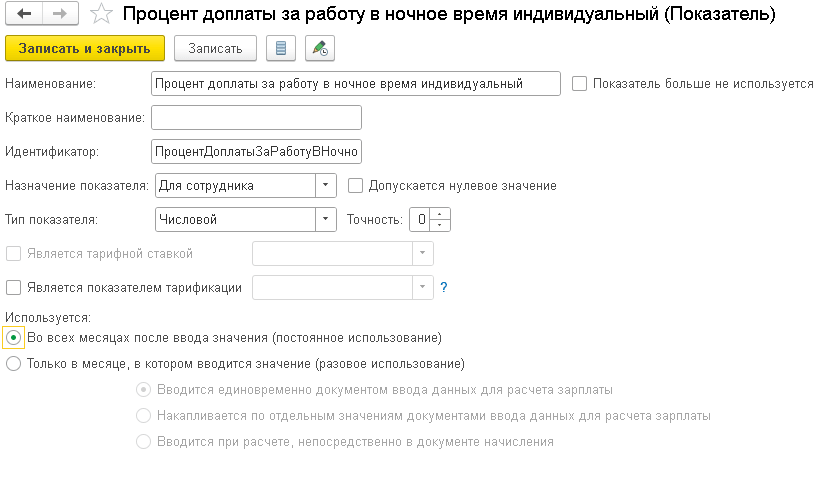Select 'Во всех месяцах после ввода значения' radio
829x494 pixels.
tap(13, 337)
